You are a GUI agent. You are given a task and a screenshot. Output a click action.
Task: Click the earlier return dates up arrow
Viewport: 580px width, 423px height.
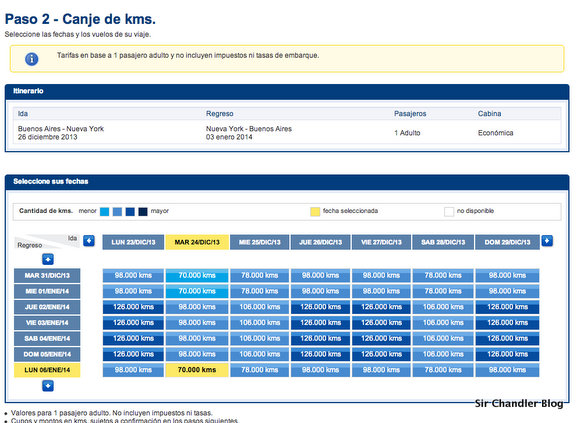(48, 259)
